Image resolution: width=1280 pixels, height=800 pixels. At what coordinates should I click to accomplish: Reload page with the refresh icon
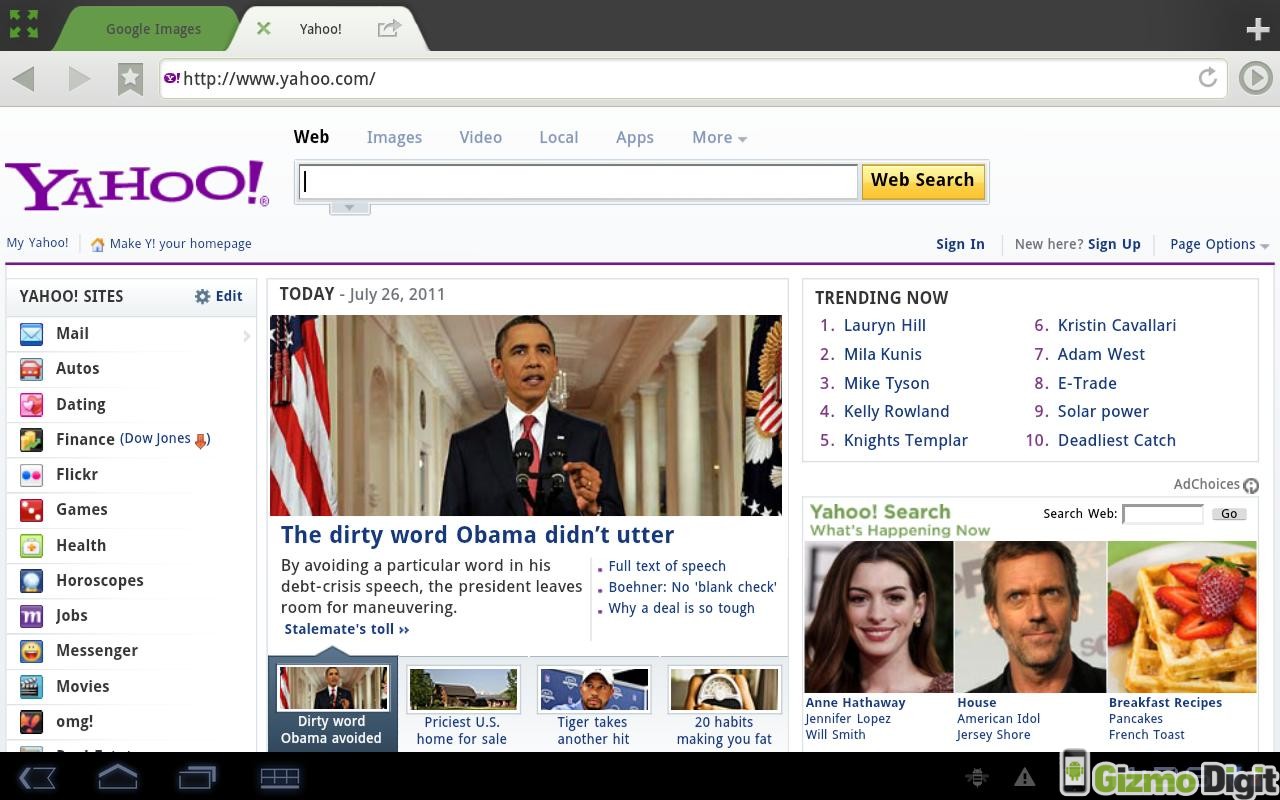point(1208,78)
